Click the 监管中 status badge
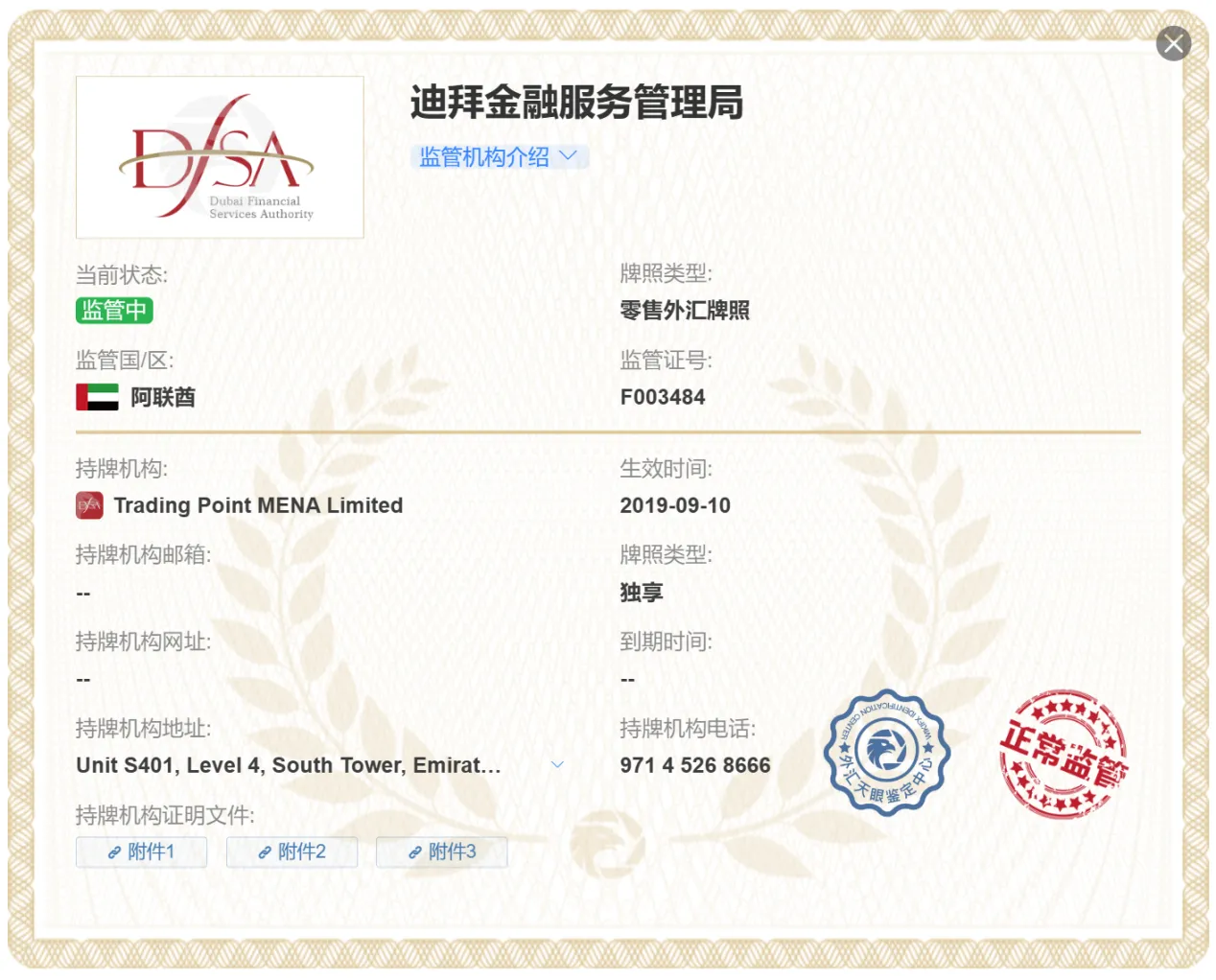1216x980 pixels. 114,311
